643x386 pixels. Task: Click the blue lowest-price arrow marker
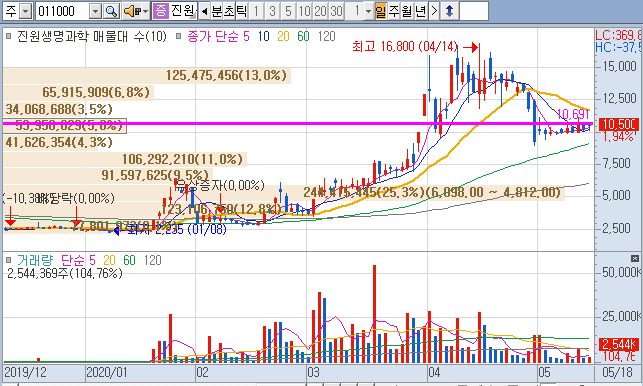coord(116,231)
